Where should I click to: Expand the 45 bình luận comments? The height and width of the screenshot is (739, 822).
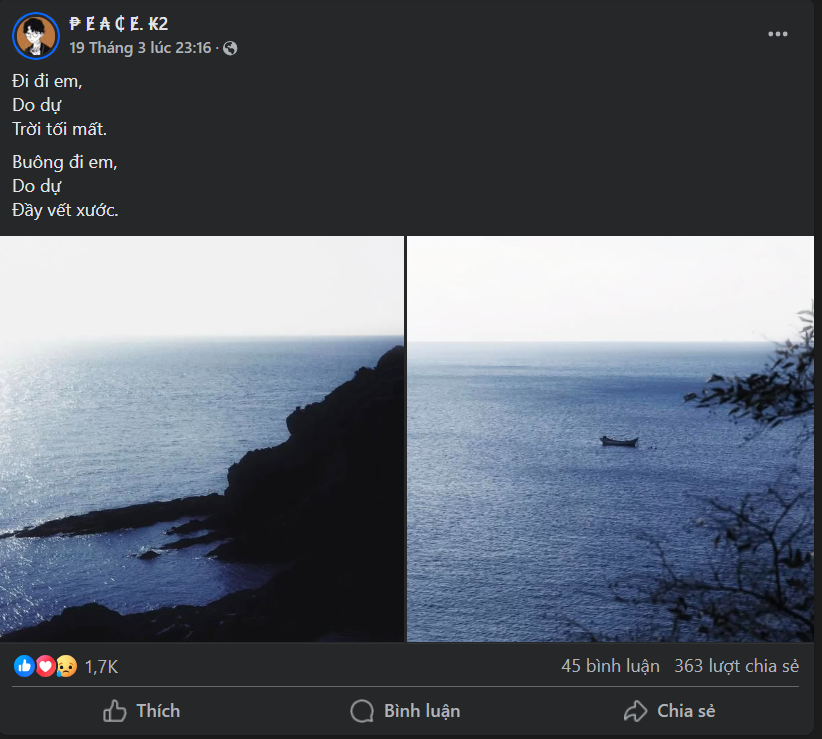tap(610, 666)
